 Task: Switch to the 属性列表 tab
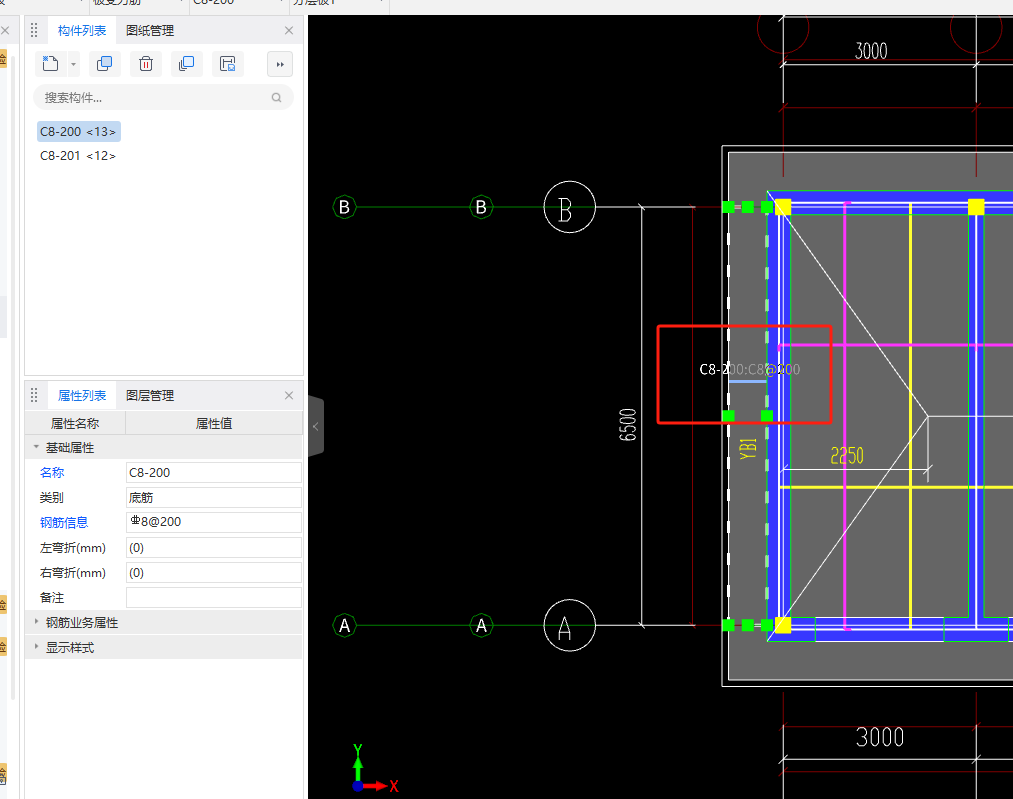[x=82, y=395]
